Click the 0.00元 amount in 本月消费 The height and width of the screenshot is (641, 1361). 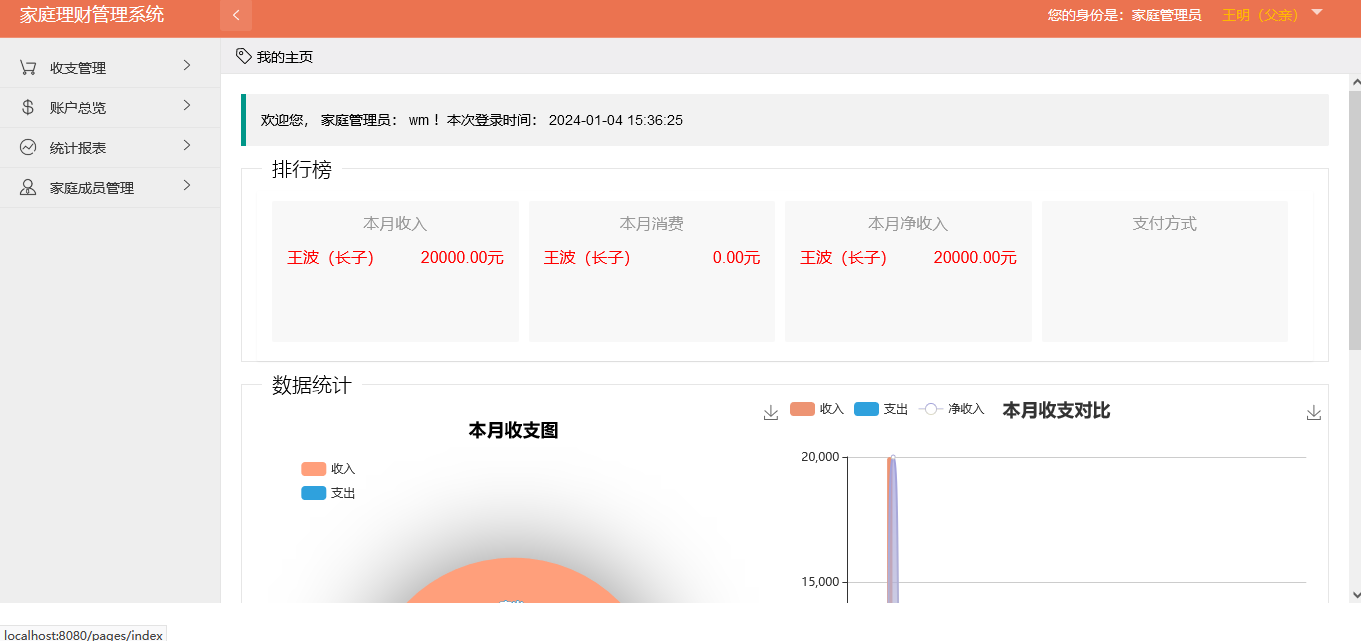pyautogui.click(x=737, y=258)
